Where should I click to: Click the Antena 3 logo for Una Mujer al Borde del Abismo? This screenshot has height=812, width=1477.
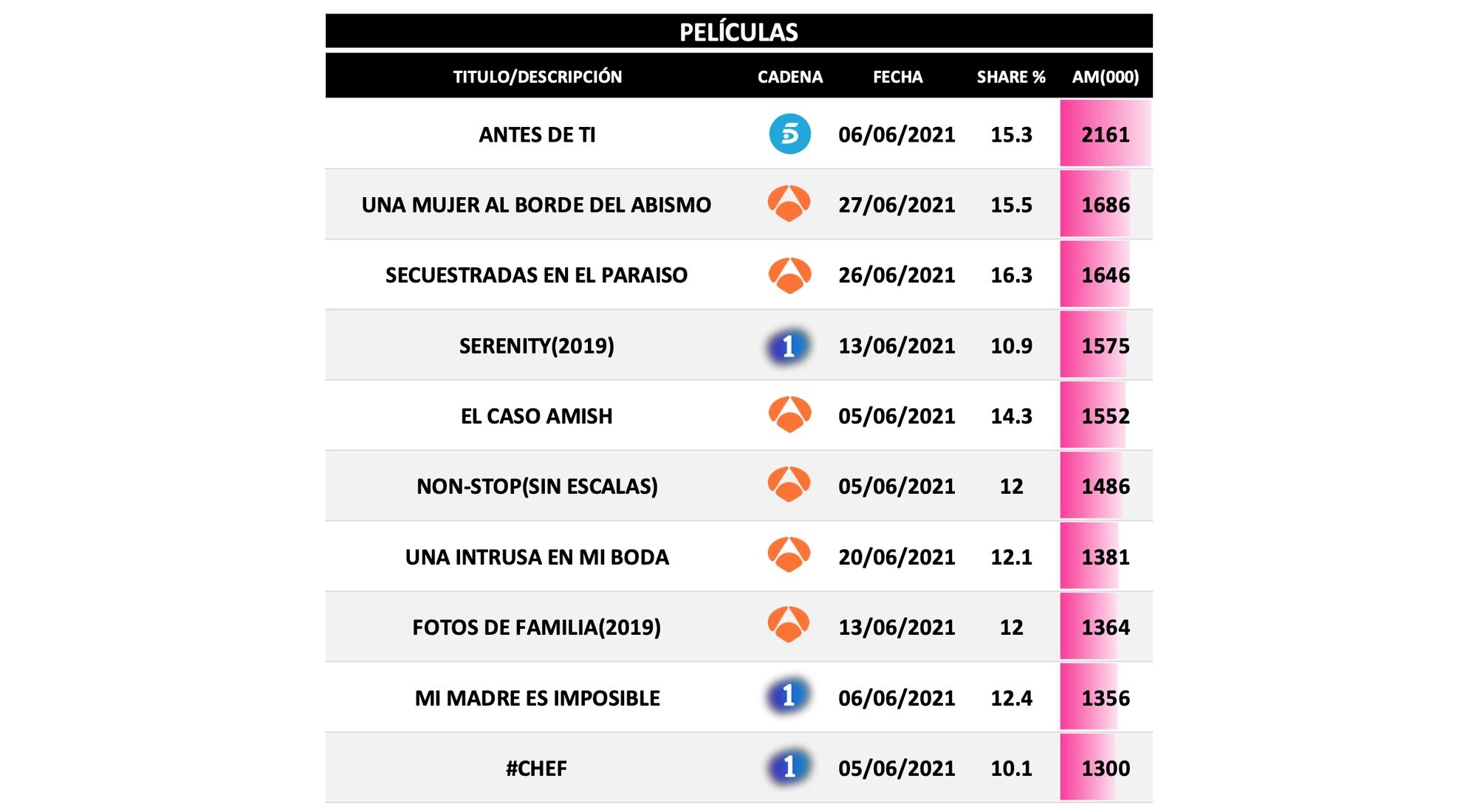(x=789, y=204)
